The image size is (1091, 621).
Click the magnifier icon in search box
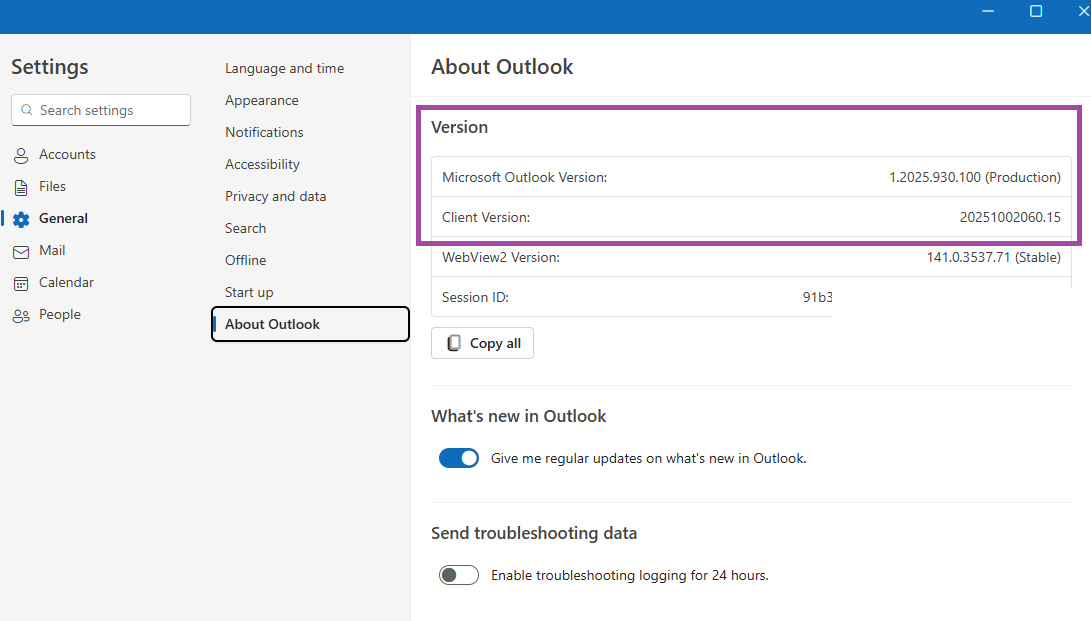(26, 110)
